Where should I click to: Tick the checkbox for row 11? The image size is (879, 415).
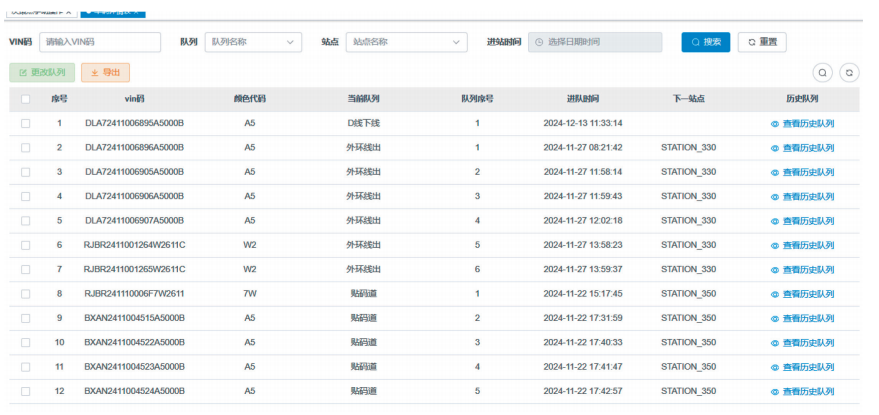pos(26,367)
